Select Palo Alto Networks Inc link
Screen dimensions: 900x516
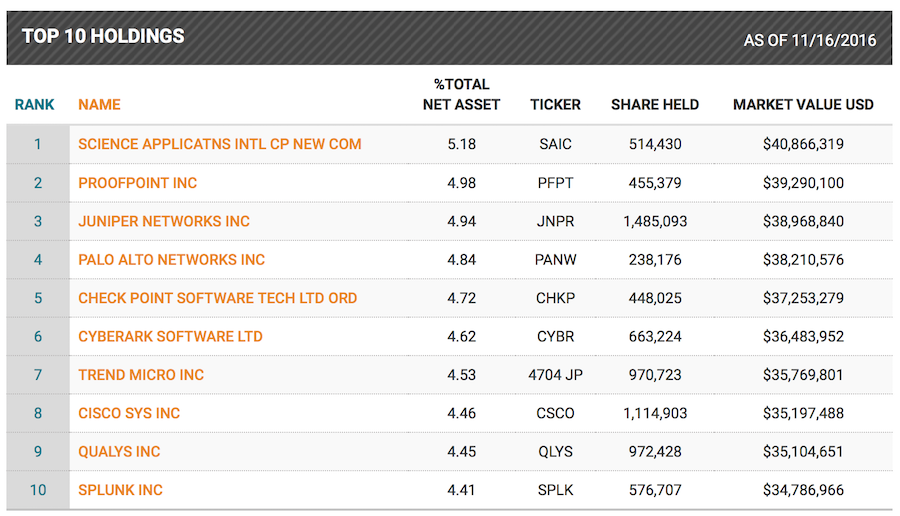coord(171,260)
